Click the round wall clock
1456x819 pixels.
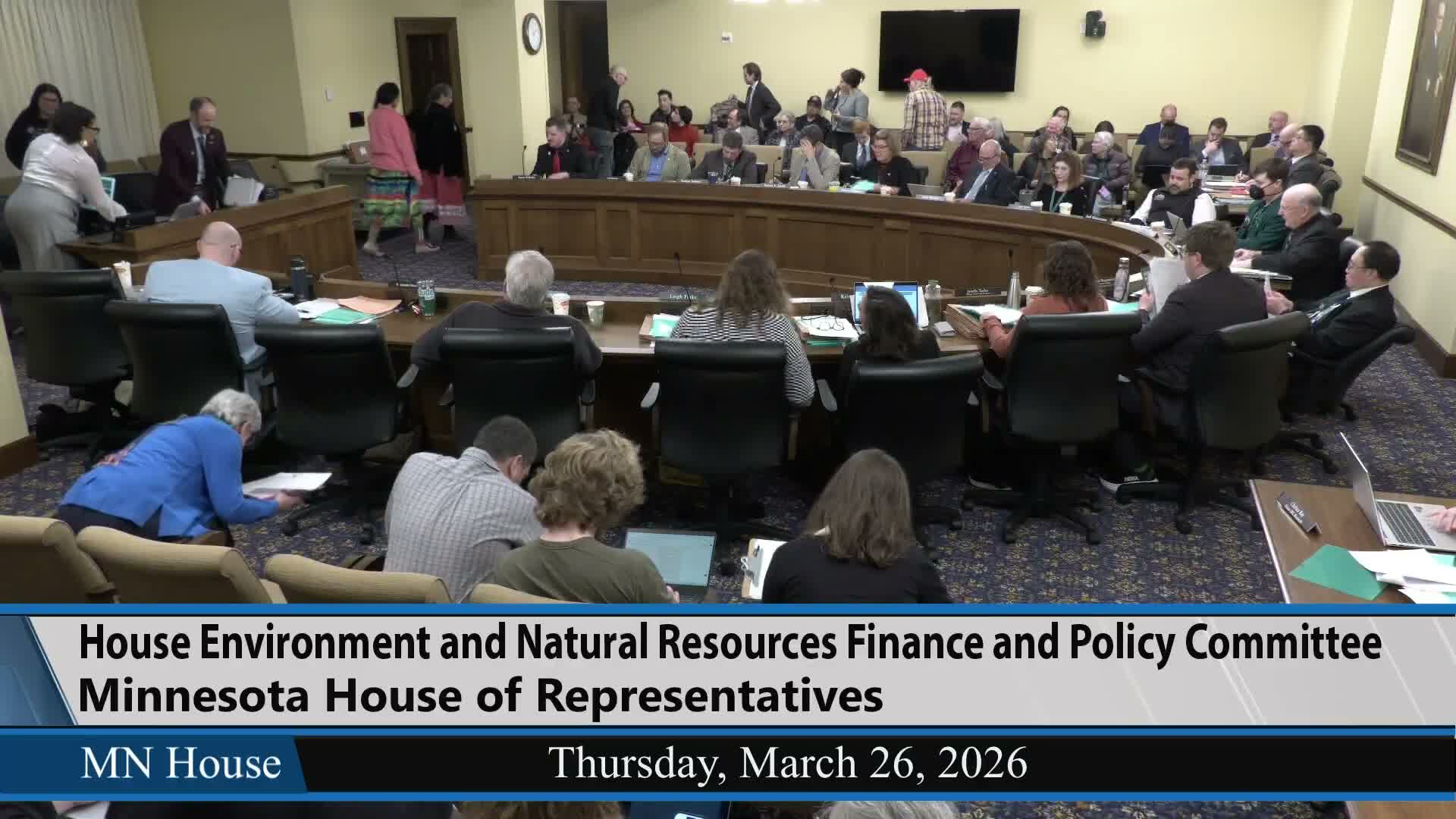point(532,33)
